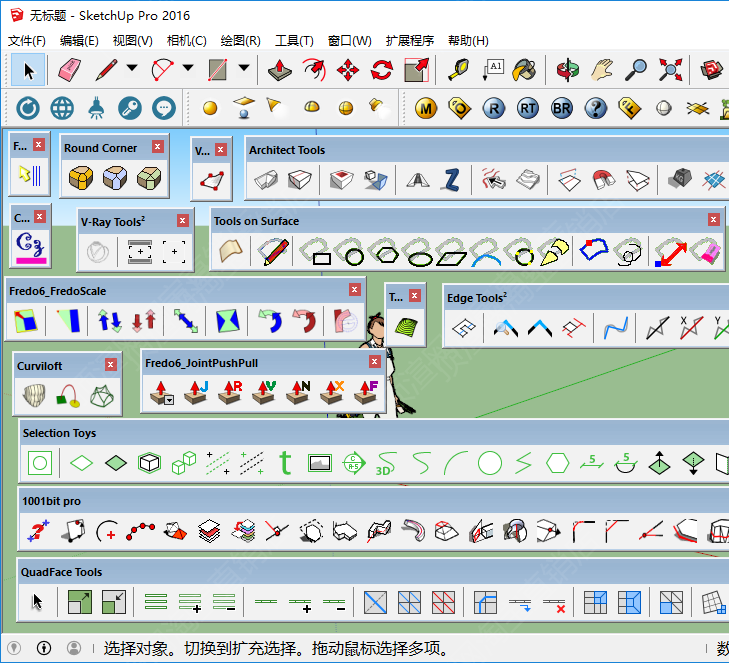Close the Curviloft toolbar
The height and width of the screenshot is (663, 736).
click(x=111, y=364)
